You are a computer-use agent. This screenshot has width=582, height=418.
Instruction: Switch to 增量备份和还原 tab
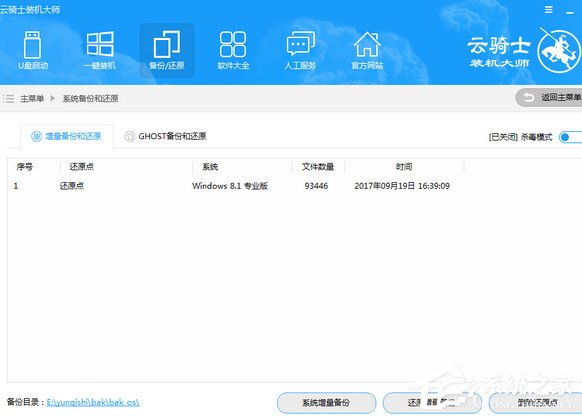click(66, 136)
